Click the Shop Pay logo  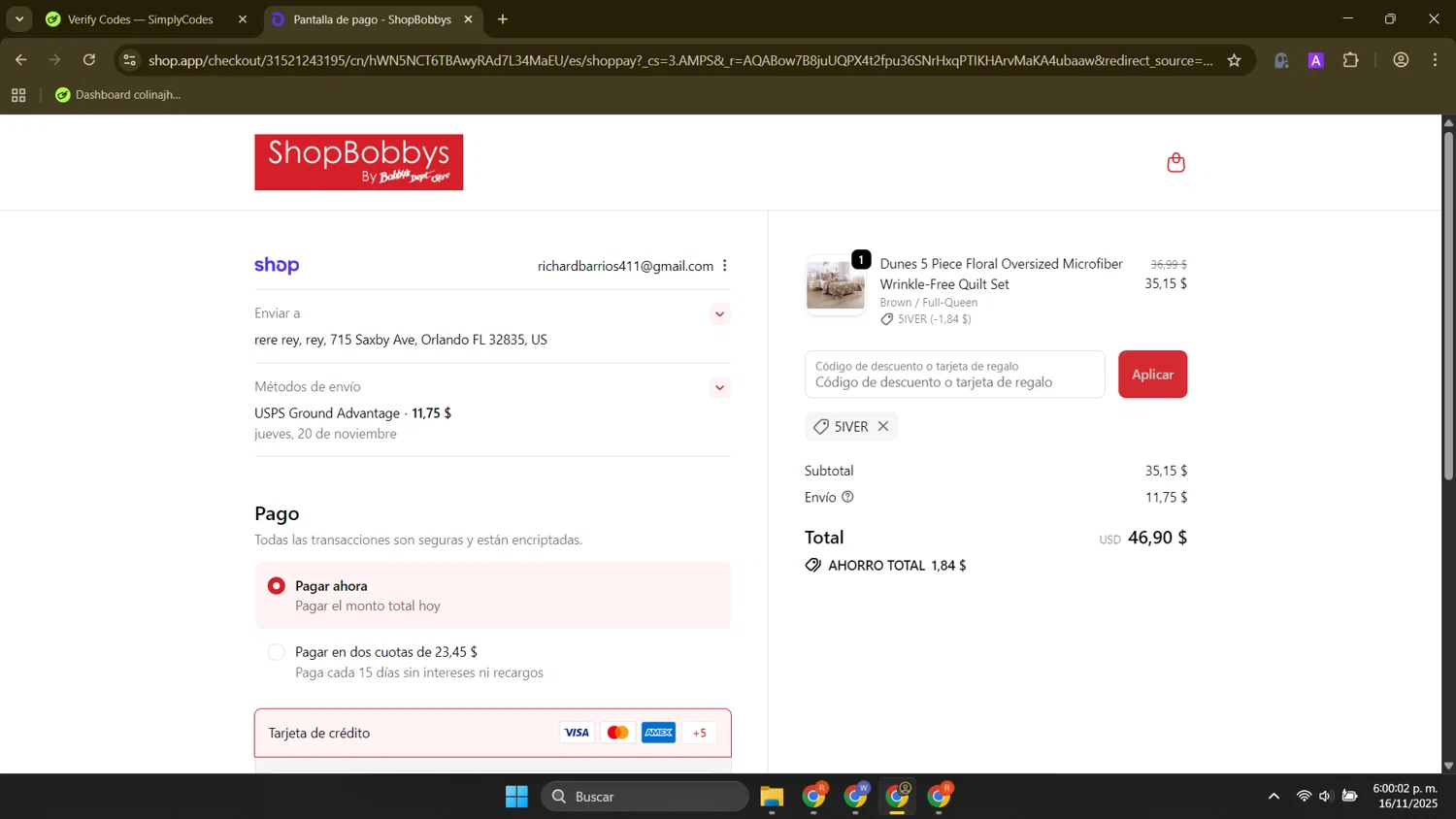(277, 266)
